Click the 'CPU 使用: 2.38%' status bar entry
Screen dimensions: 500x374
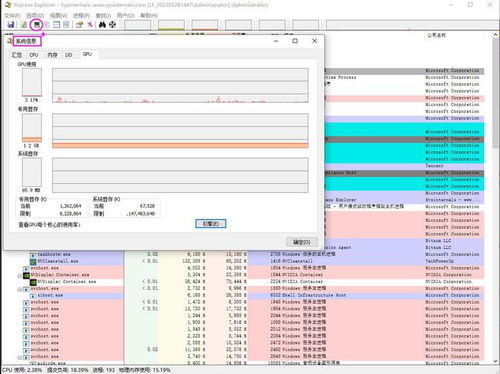(x=22, y=370)
